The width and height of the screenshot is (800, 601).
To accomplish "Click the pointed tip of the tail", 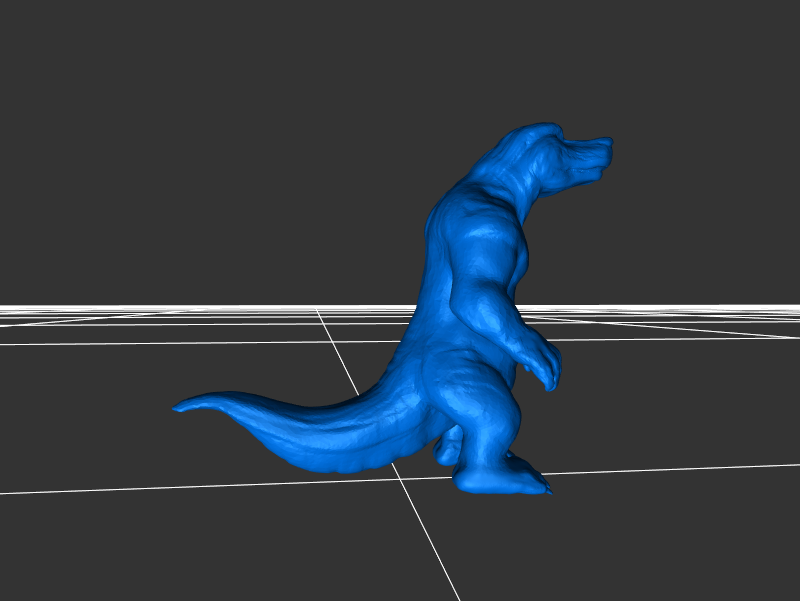I will (x=178, y=407).
